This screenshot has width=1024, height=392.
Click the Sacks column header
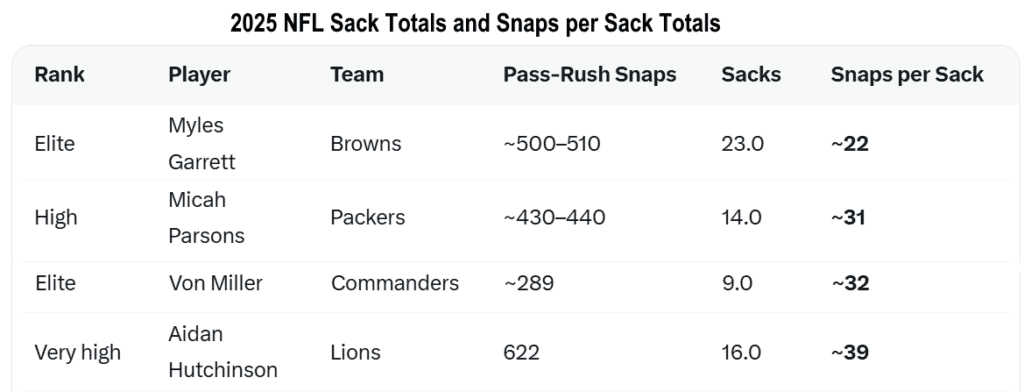(x=751, y=74)
